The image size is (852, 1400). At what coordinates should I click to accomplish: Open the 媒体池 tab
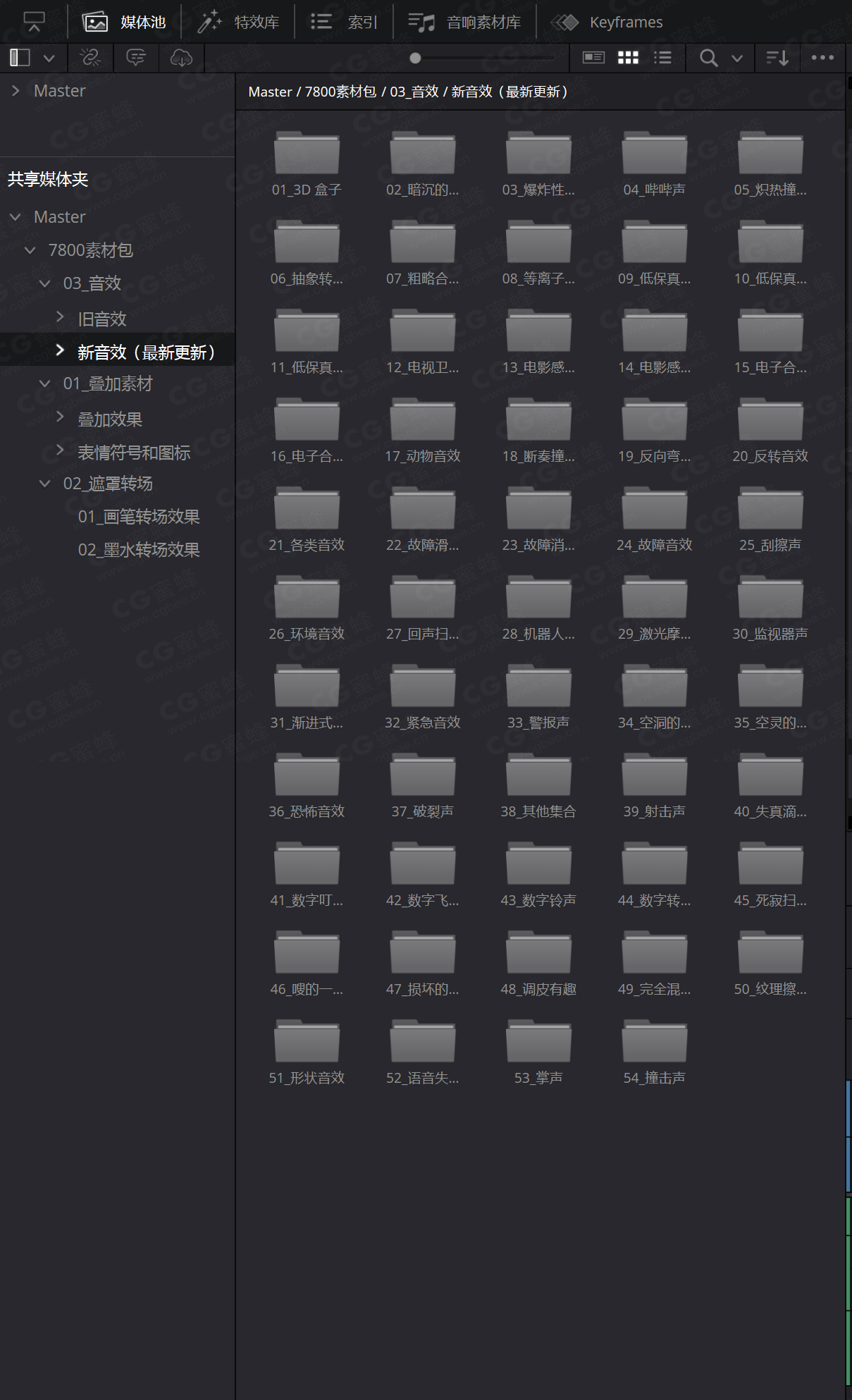coord(124,22)
